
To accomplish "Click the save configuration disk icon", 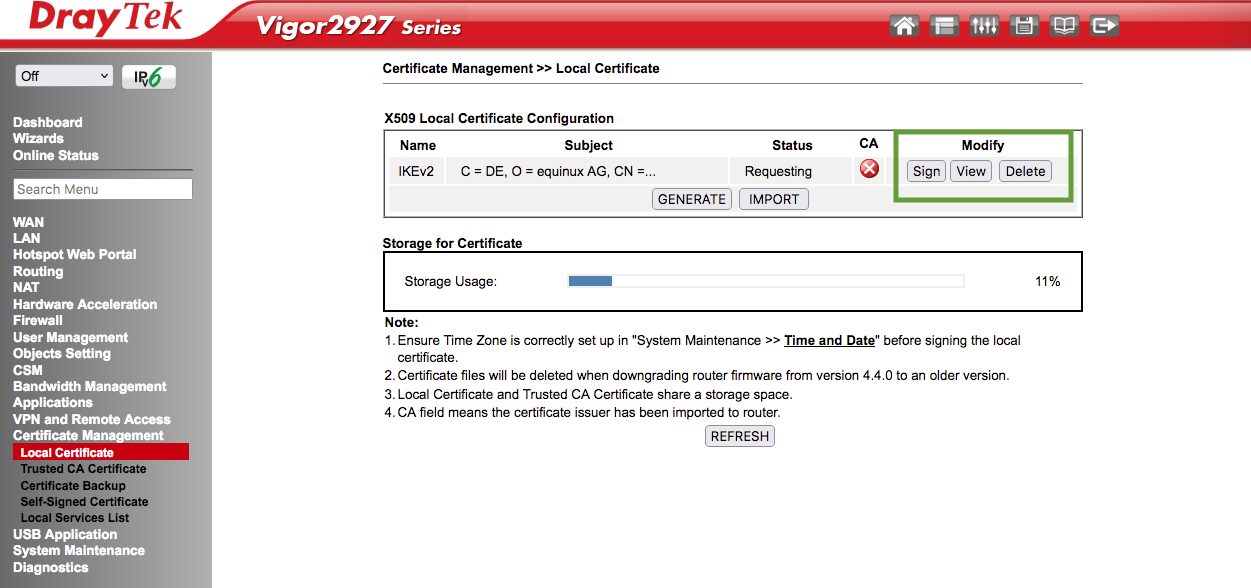I will coord(1024,24).
